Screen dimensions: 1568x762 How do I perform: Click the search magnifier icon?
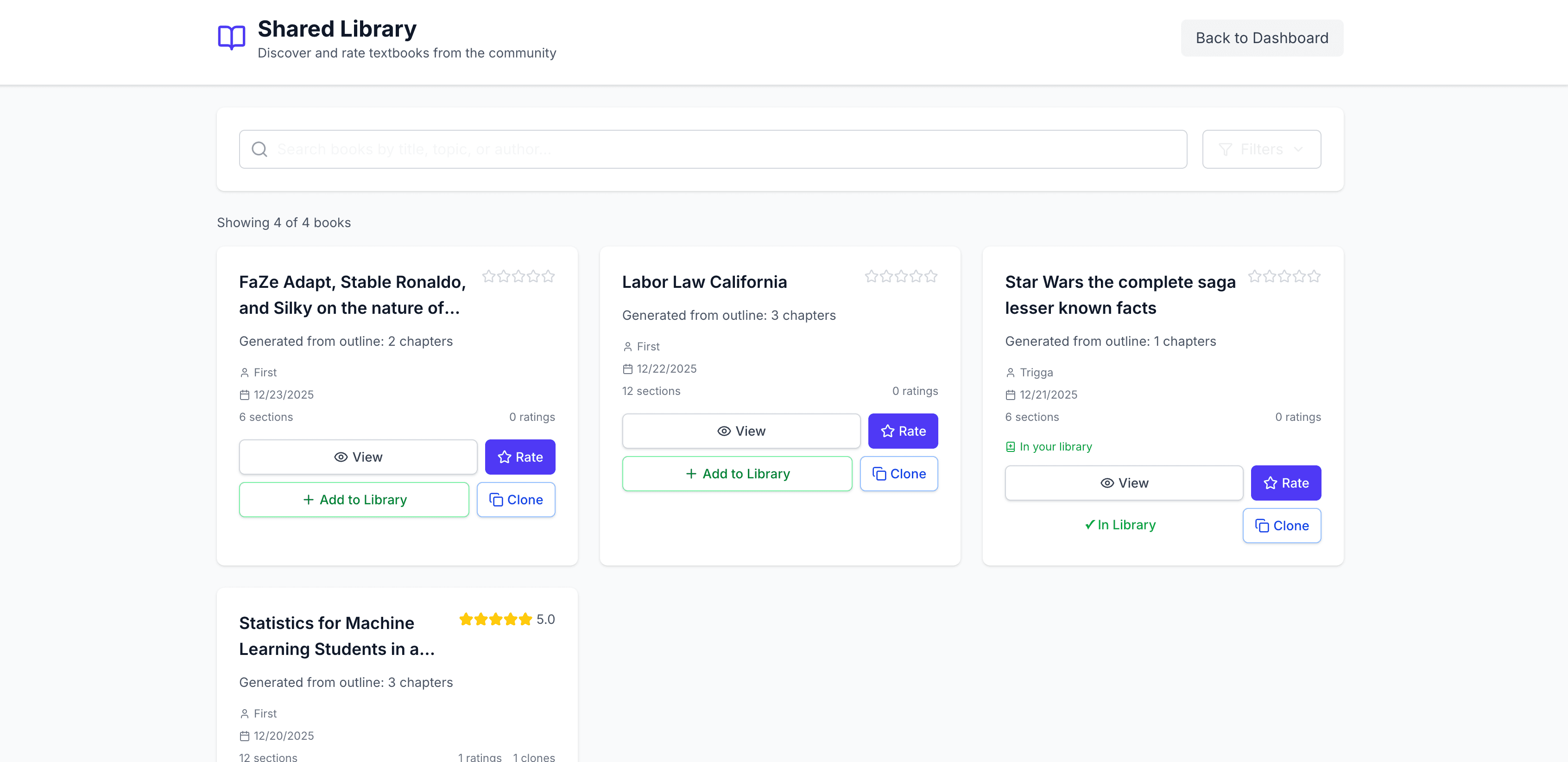(259, 149)
